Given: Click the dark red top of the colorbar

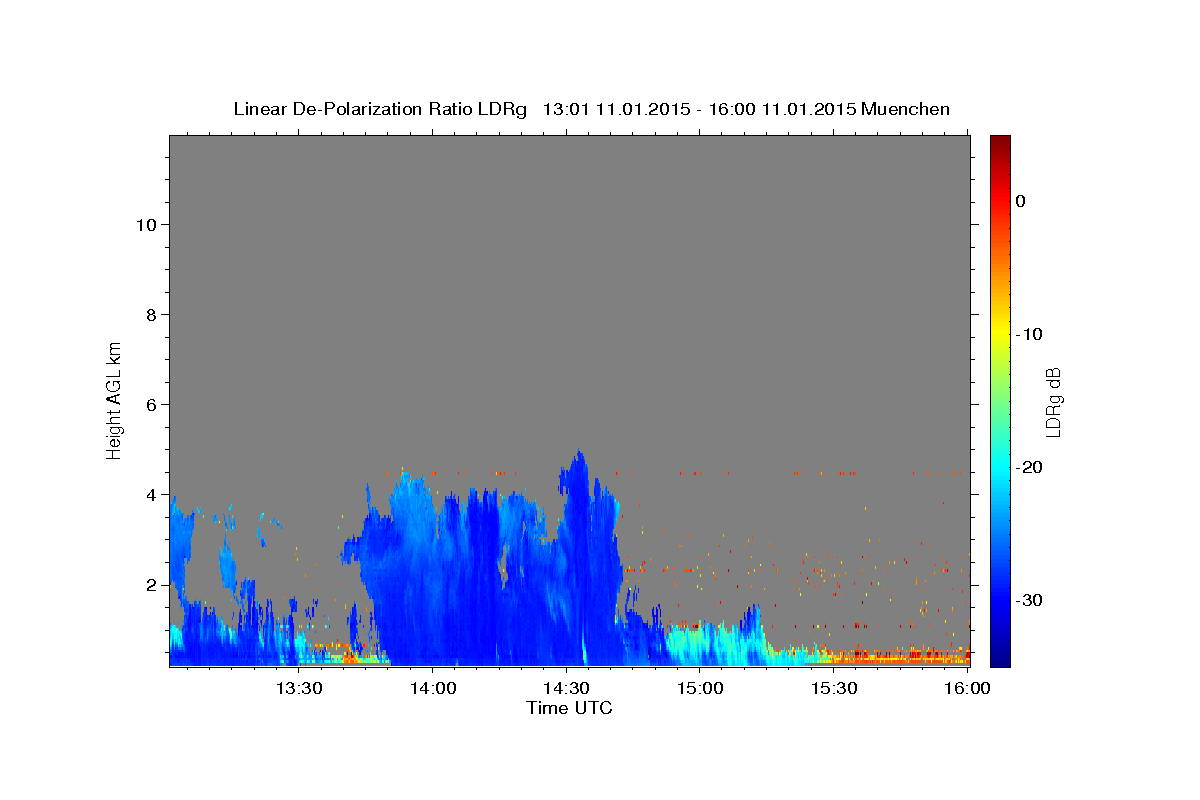Looking at the screenshot, I should click(x=1000, y=143).
